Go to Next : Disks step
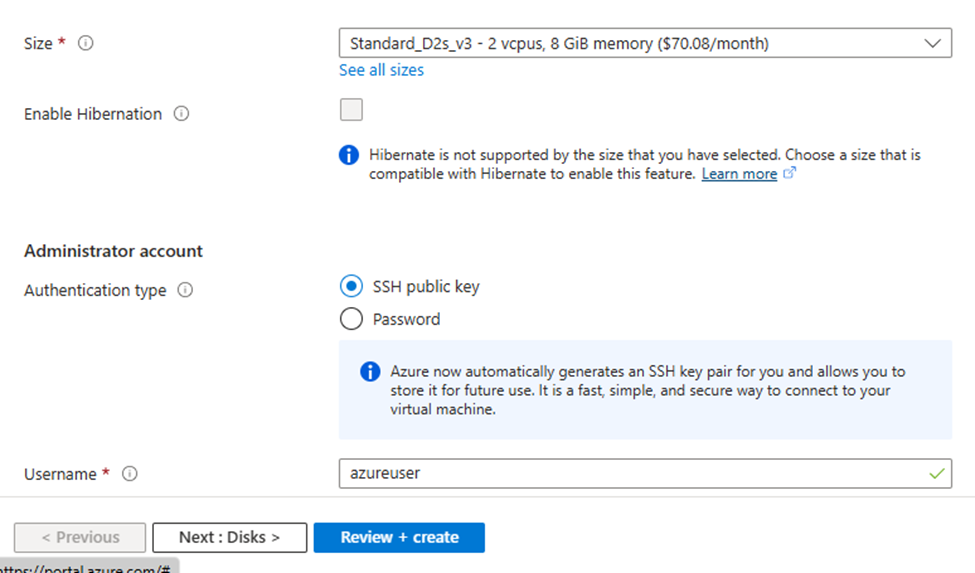 point(230,537)
